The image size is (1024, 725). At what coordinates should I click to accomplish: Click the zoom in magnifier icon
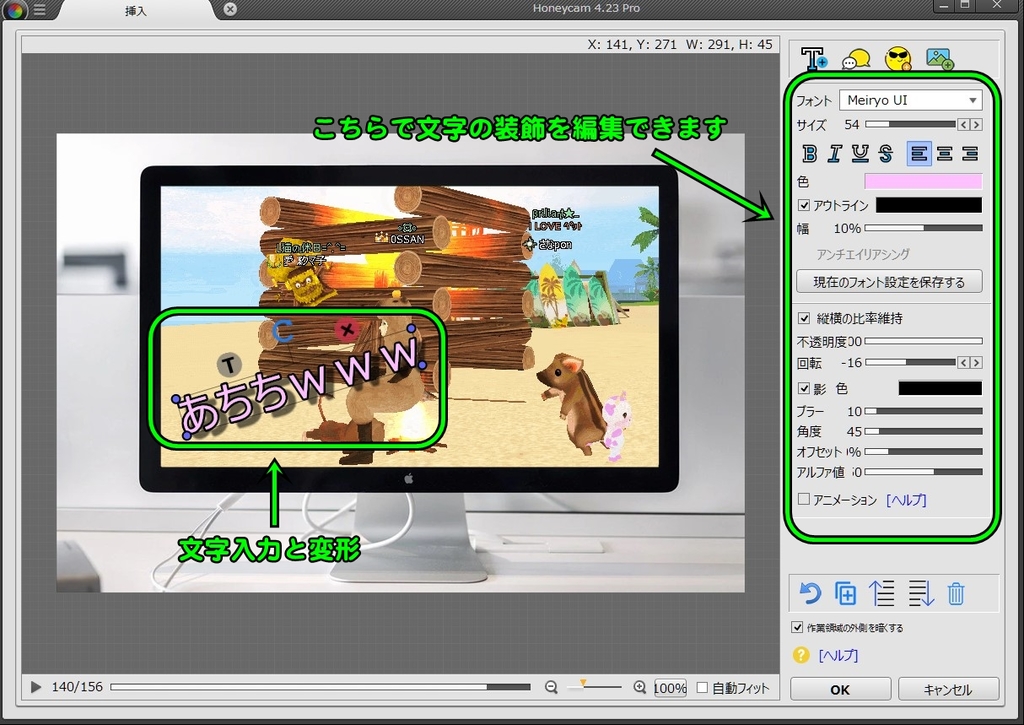[639, 687]
